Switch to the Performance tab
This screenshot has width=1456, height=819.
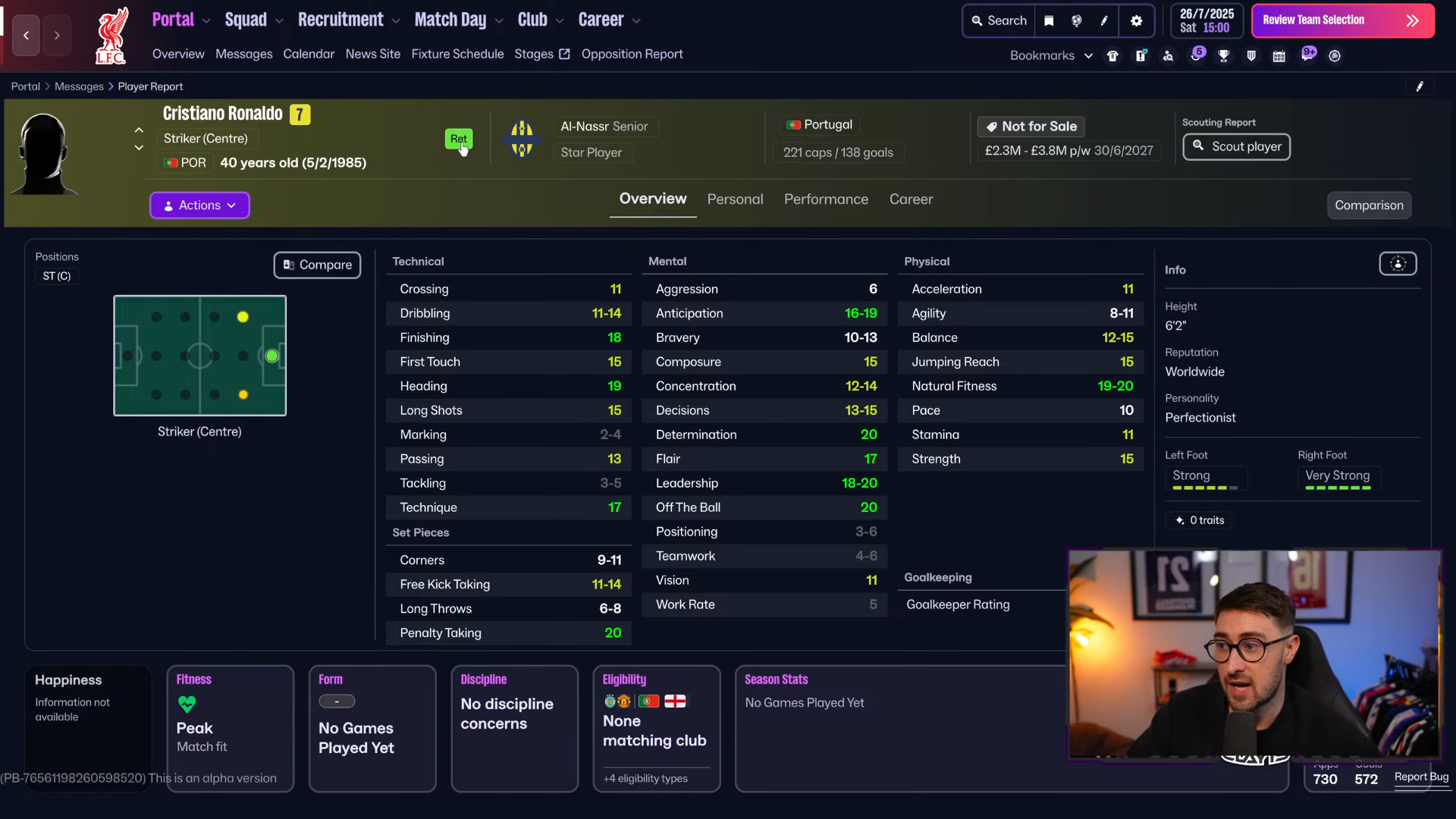(x=826, y=199)
